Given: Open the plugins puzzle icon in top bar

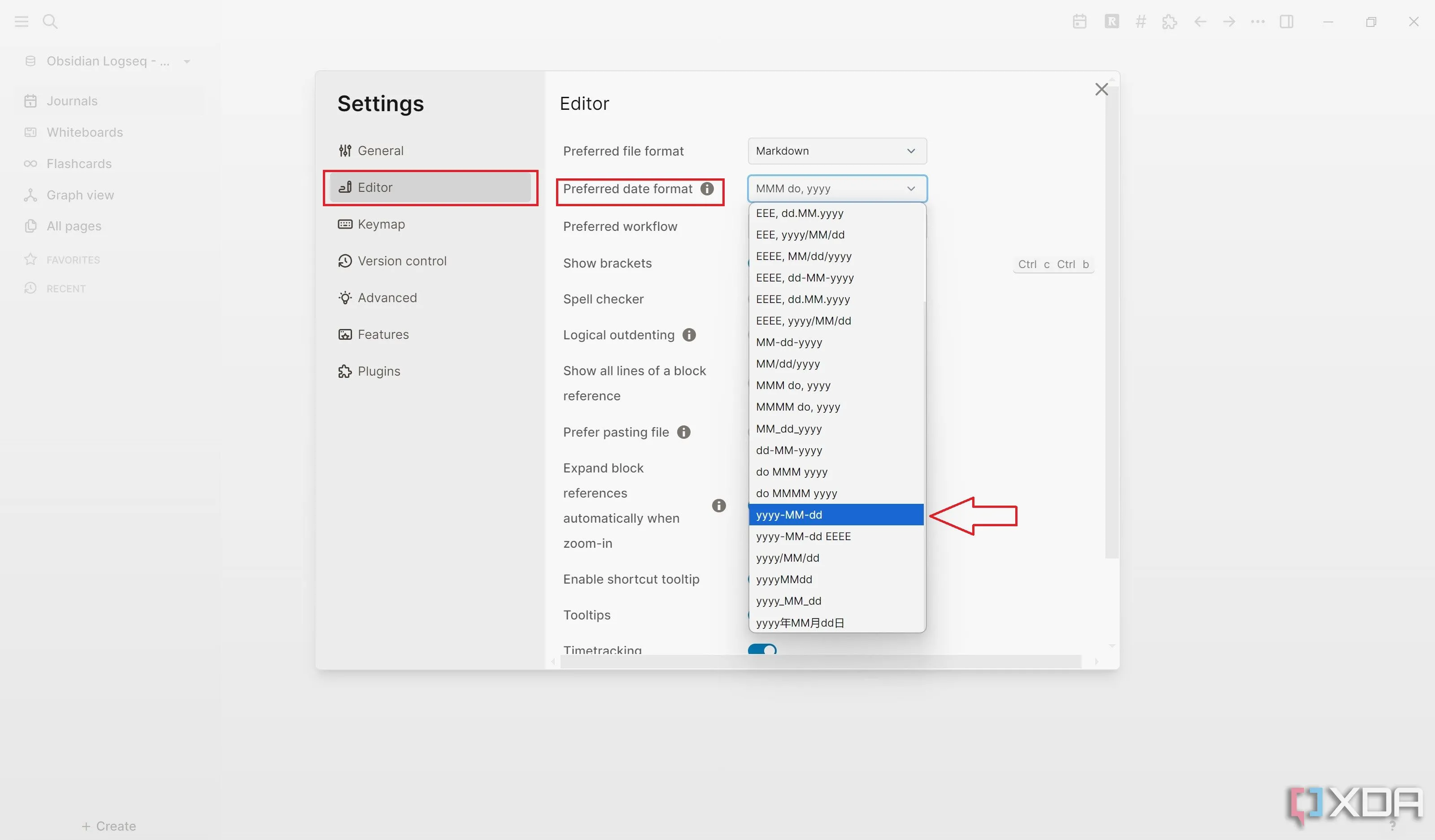Looking at the screenshot, I should pos(1169,22).
